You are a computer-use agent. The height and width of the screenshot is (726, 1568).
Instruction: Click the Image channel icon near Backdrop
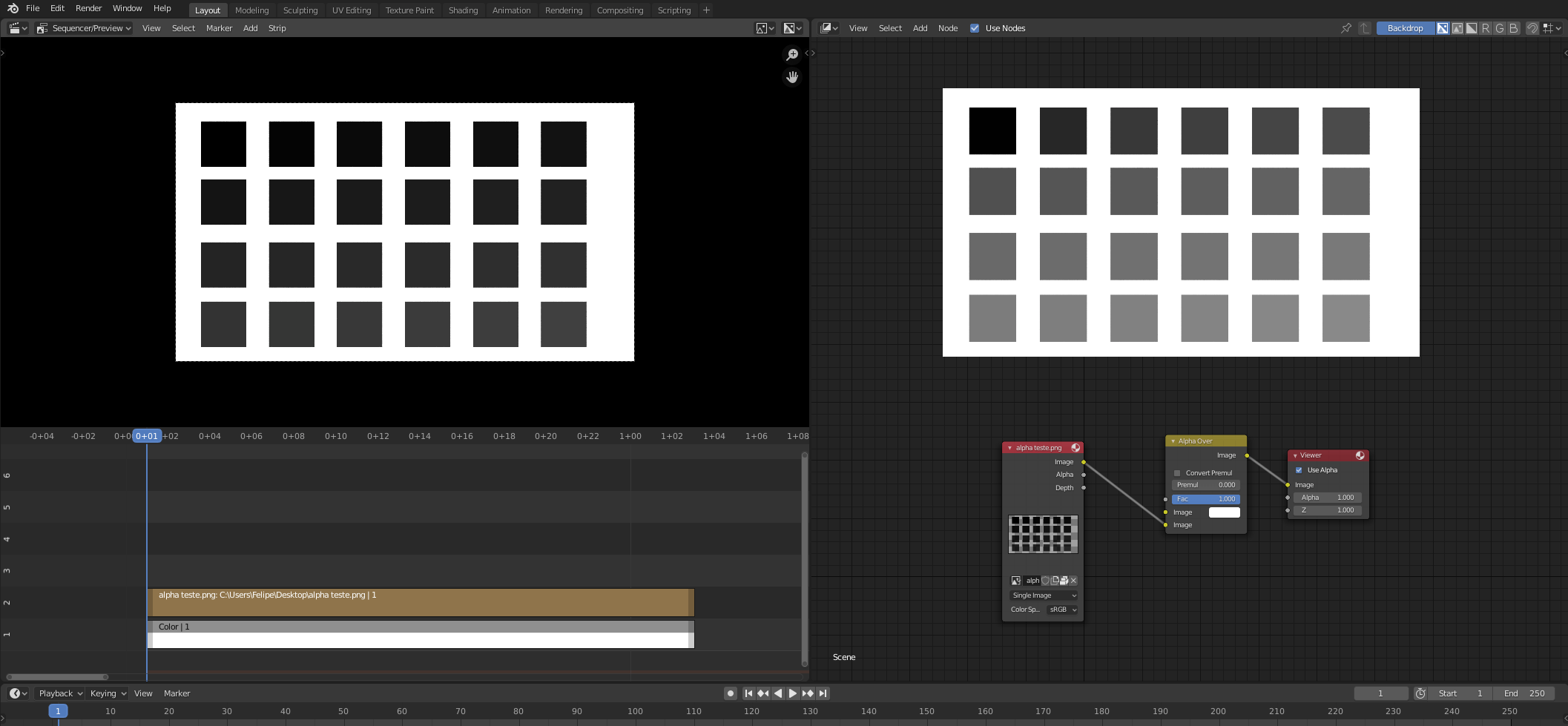pos(1443,28)
